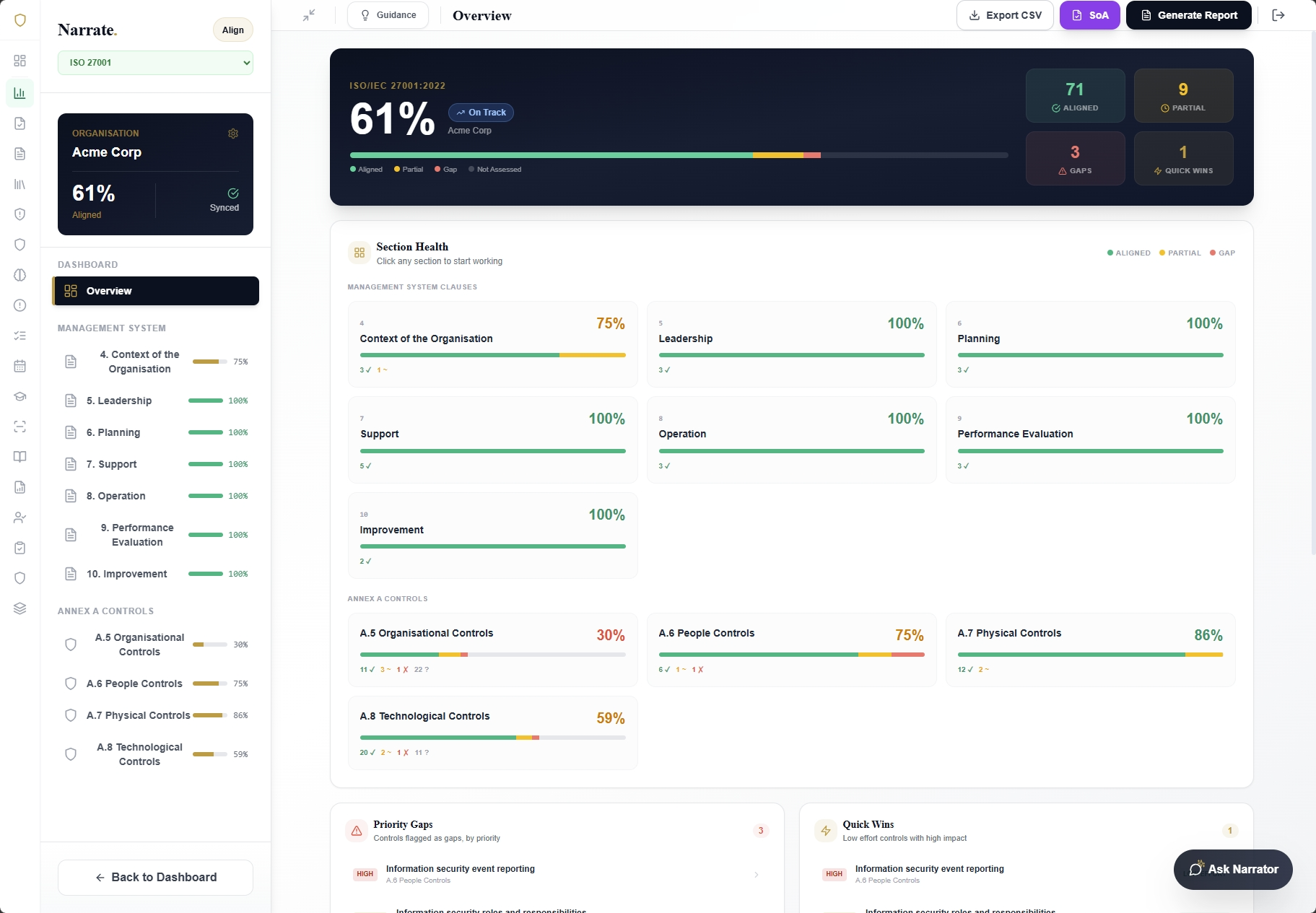Open the calendar icon in the sidebar
This screenshot has height=913, width=1316.
point(19,366)
